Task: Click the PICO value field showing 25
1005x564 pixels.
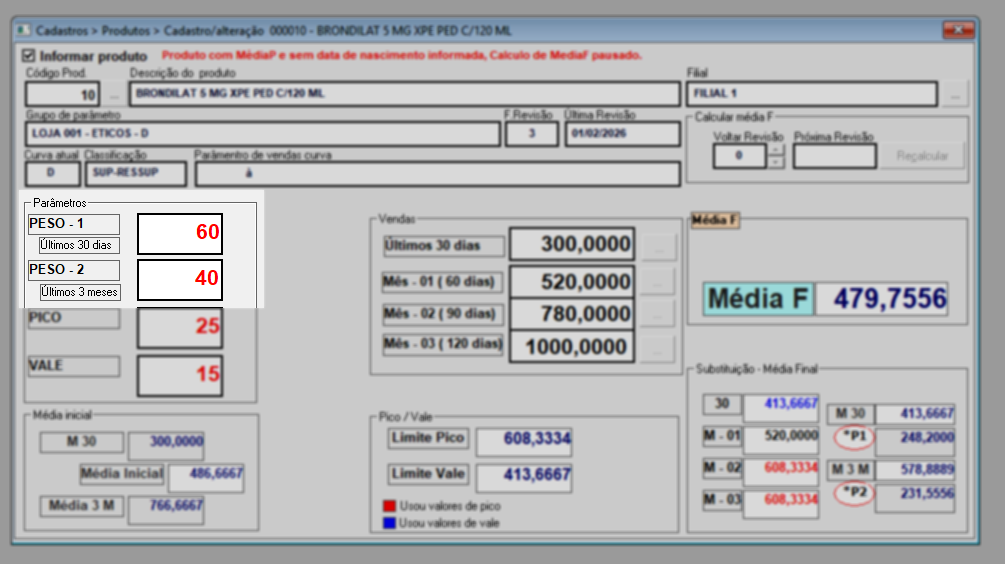Action: point(180,327)
